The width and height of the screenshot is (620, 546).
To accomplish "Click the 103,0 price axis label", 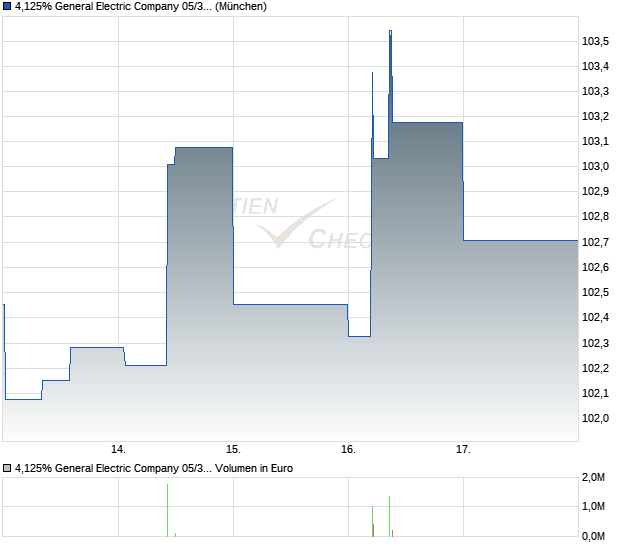I will pos(596,166).
